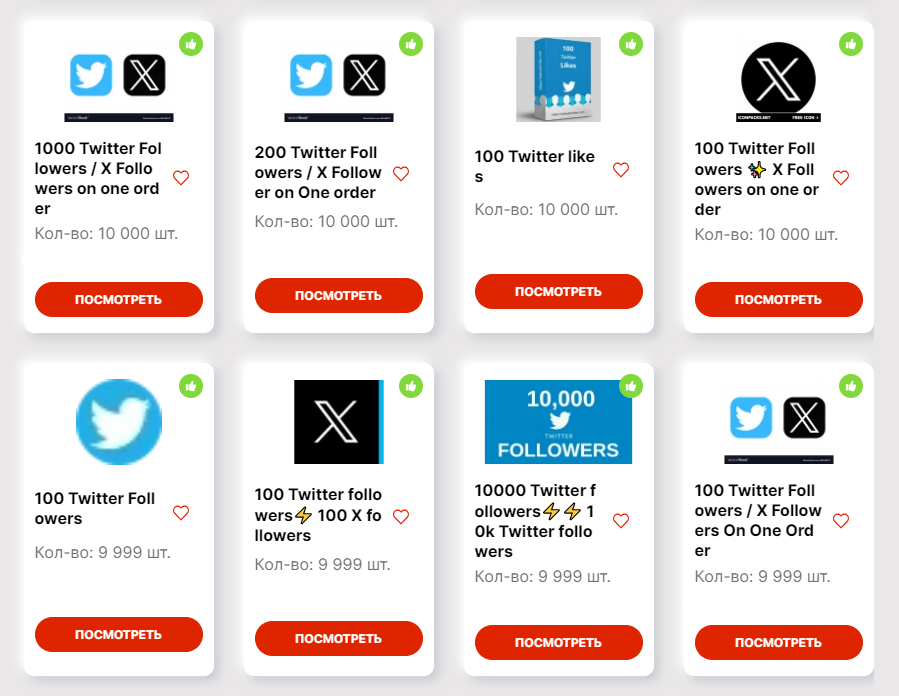The width and height of the screenshot is (899, 696).
Task: Click Посмотреть on 200 Twitter Followers card
Action: tap(339, 295)
